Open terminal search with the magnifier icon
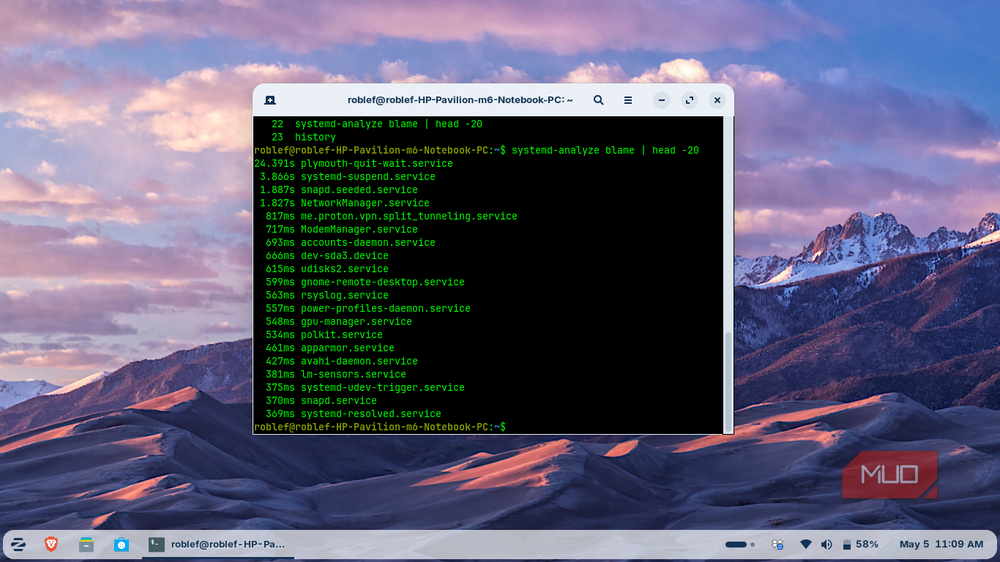1000x562 pixels. click(x=598, y=100)
